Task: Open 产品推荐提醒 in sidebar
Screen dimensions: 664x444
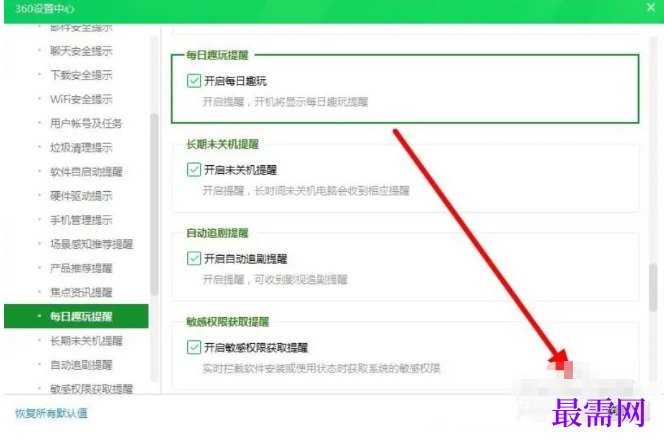Action: pos(81,268)
